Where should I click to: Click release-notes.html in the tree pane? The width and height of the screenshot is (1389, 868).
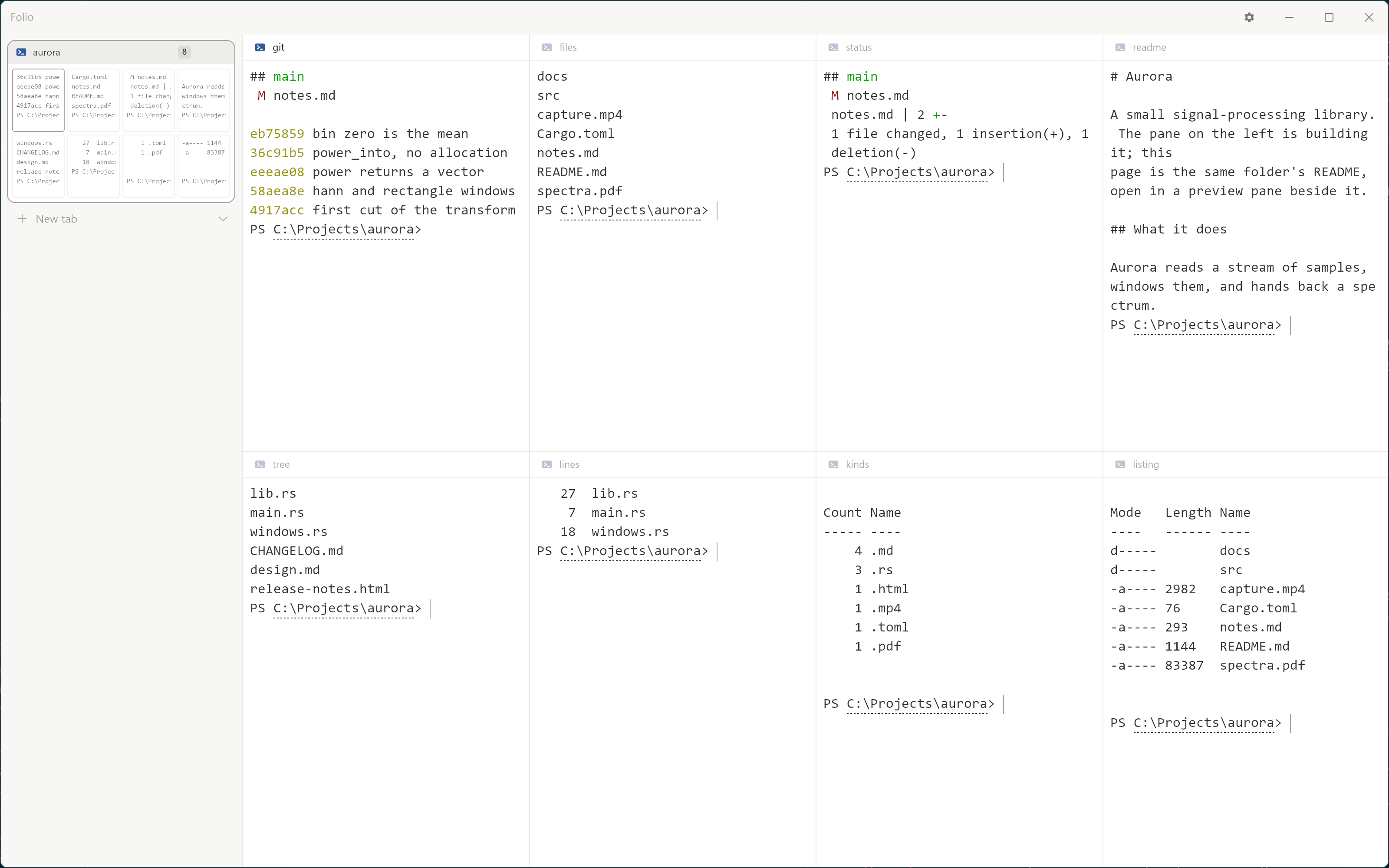pyautogui.click(x=320, y=589)
